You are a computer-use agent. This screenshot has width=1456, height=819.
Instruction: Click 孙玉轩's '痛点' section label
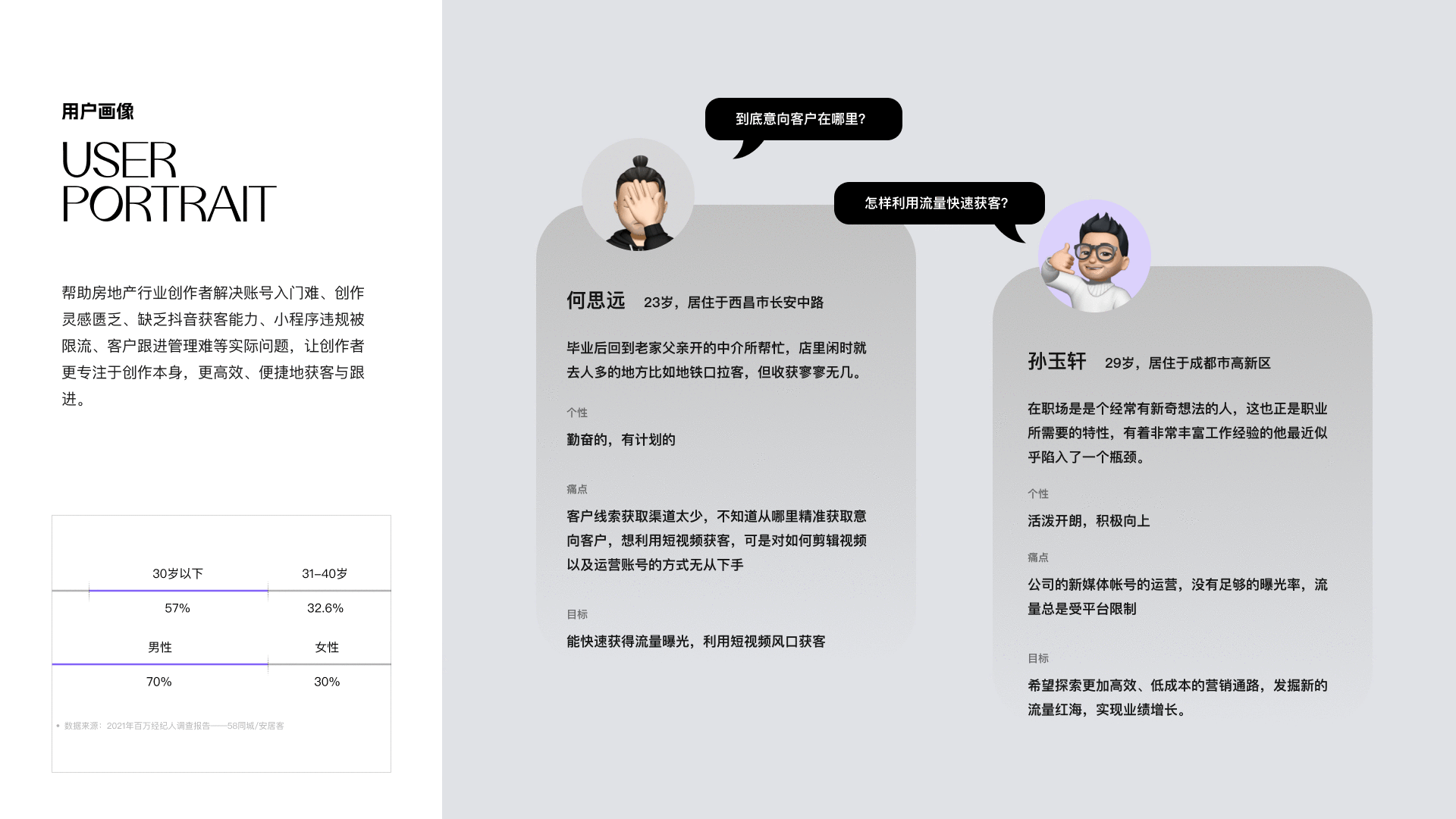(x=1038, y=557)
